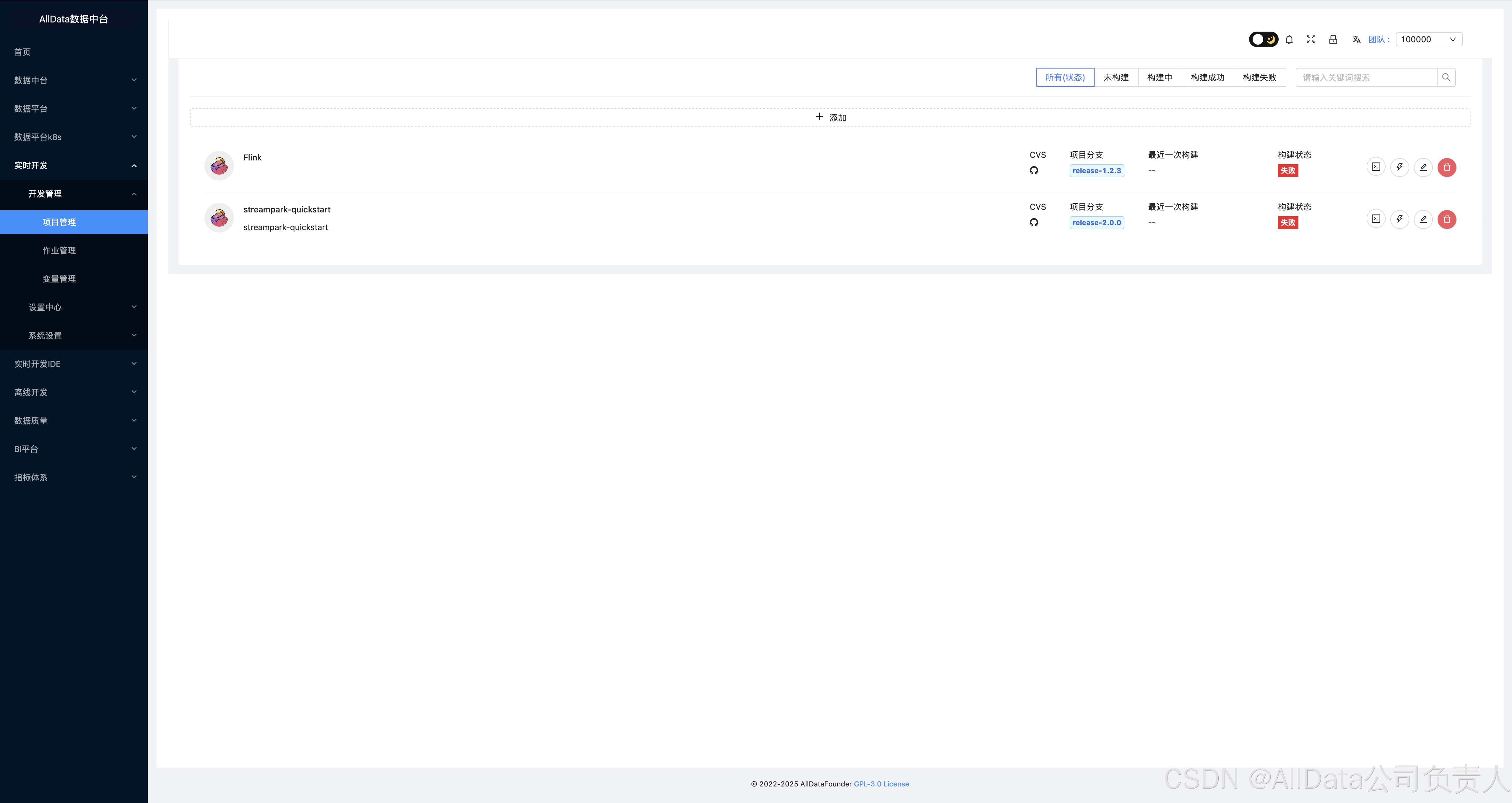Open 变量管理 in the sidebar

(x=59, y=279)
